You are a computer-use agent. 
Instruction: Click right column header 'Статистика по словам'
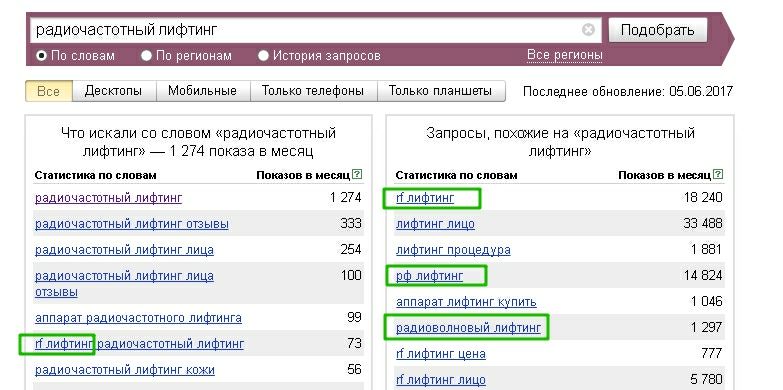coord(456,175)
